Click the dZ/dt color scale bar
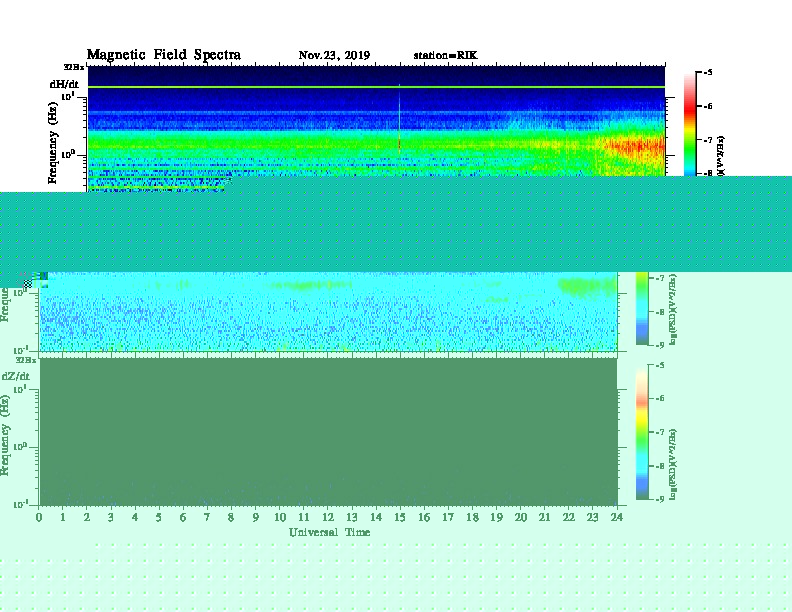 click(642, 432)
